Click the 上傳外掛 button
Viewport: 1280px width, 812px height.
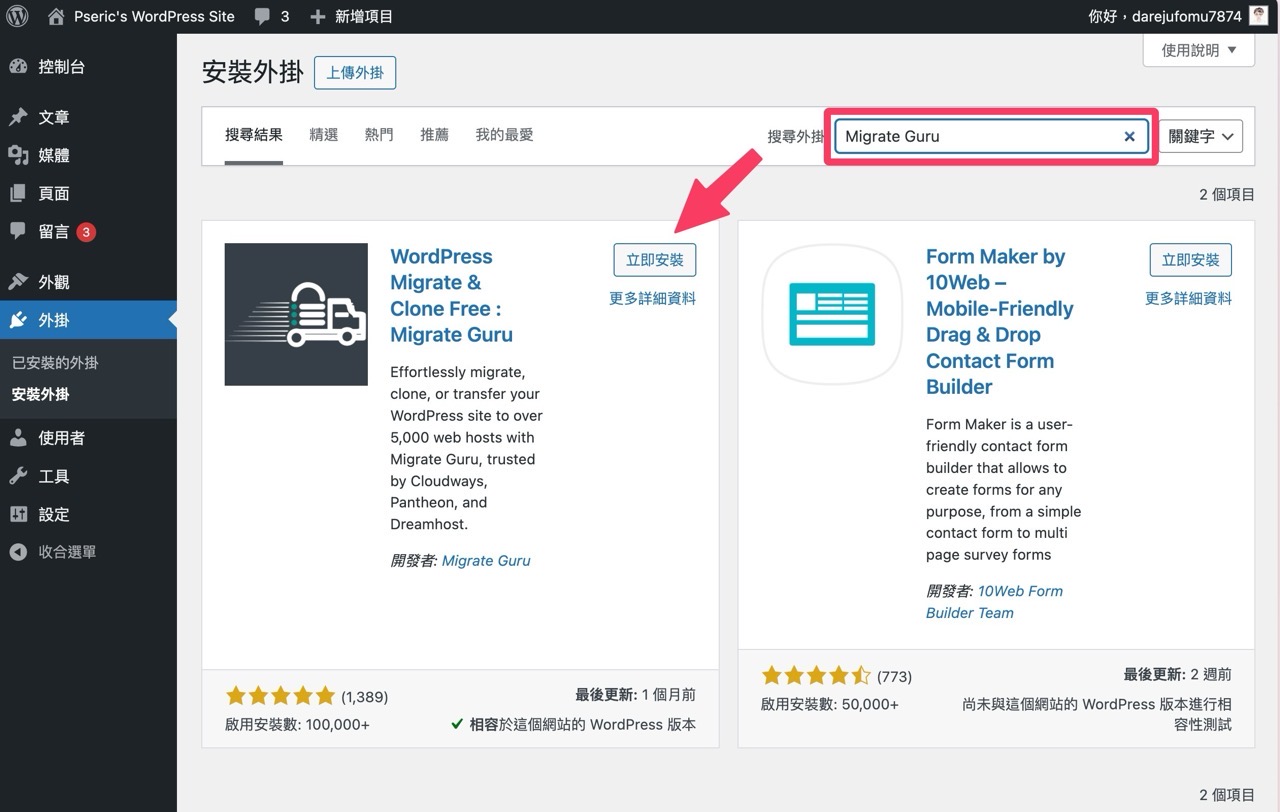click(x=355, y=73)
